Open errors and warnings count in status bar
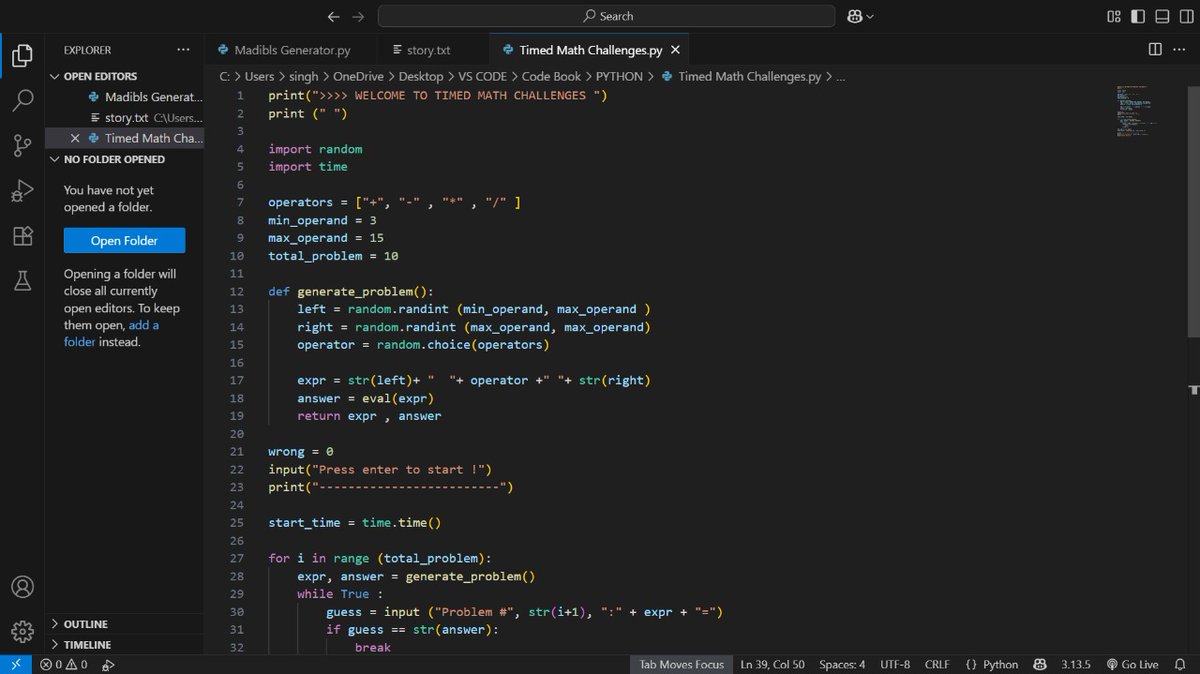Screen dimensions: 1200x674 (x=64, y=664)
